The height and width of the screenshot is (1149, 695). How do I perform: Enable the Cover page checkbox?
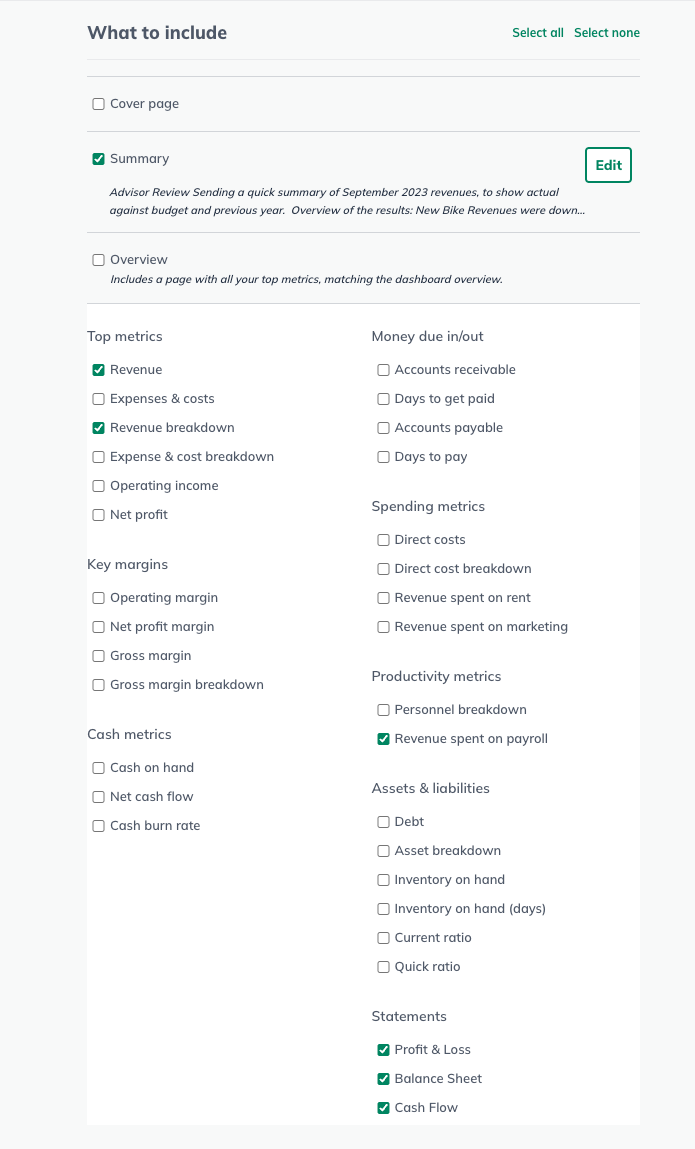pos(98,103)
